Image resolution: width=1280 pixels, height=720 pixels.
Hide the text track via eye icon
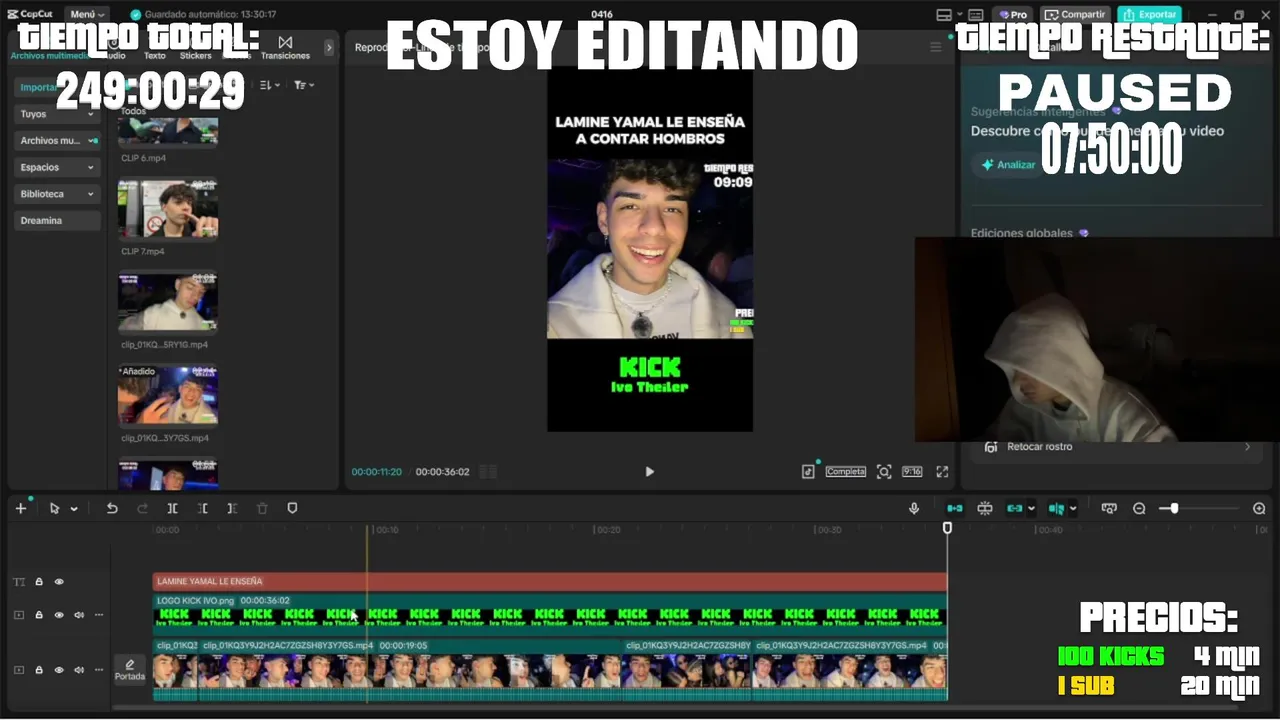[x=59, y=581]
